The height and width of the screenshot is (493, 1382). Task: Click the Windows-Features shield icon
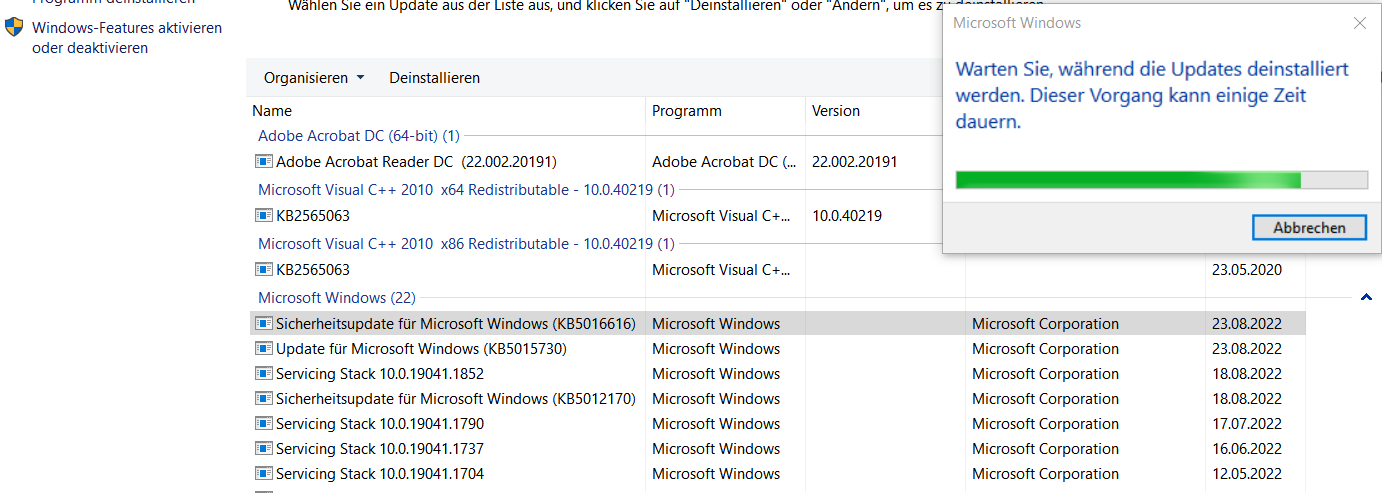[14, 28]
